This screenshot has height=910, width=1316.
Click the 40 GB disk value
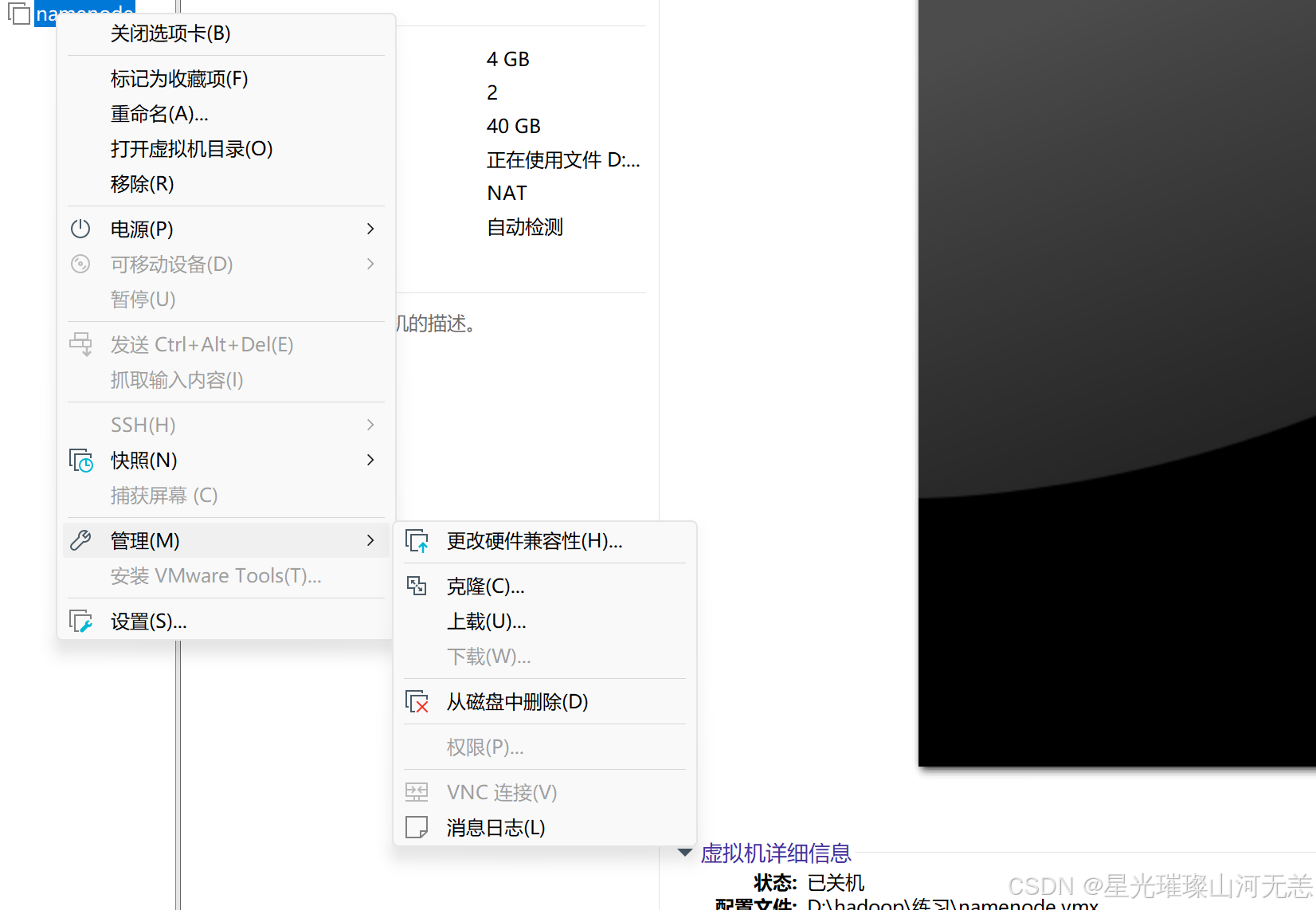514,126
